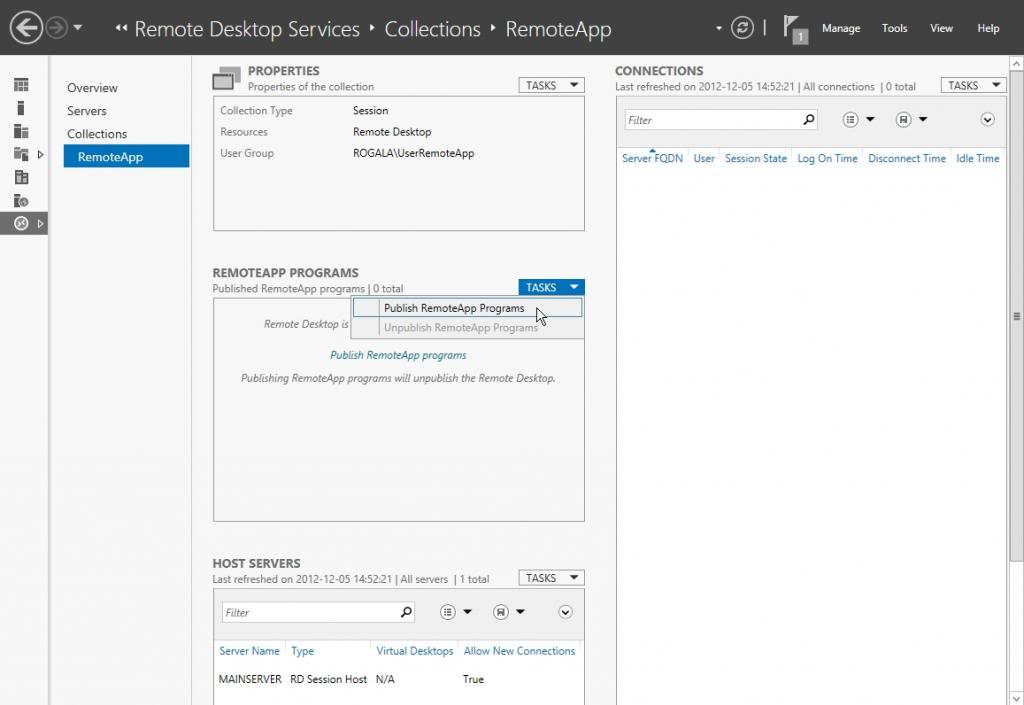Select the Local Server sidebar icon
The width and height of the screenshot is (1024, 705).
point(21,108)
